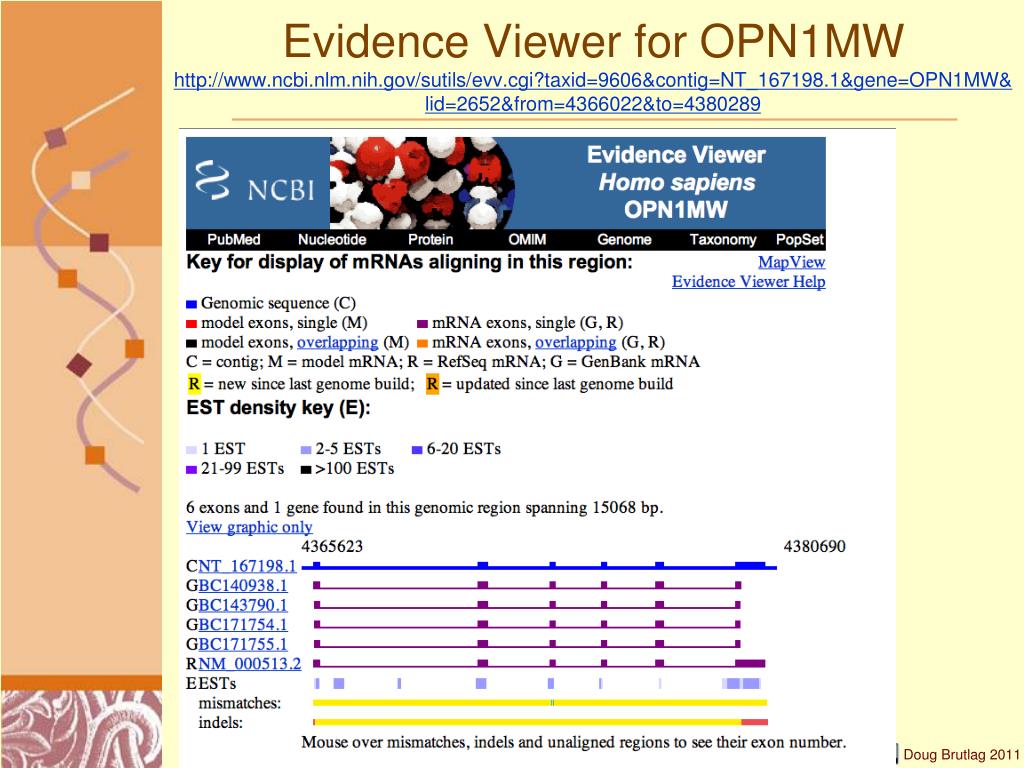Click the 'overlapping' link for model exons
1024x768 pixels.
point(337,342)
